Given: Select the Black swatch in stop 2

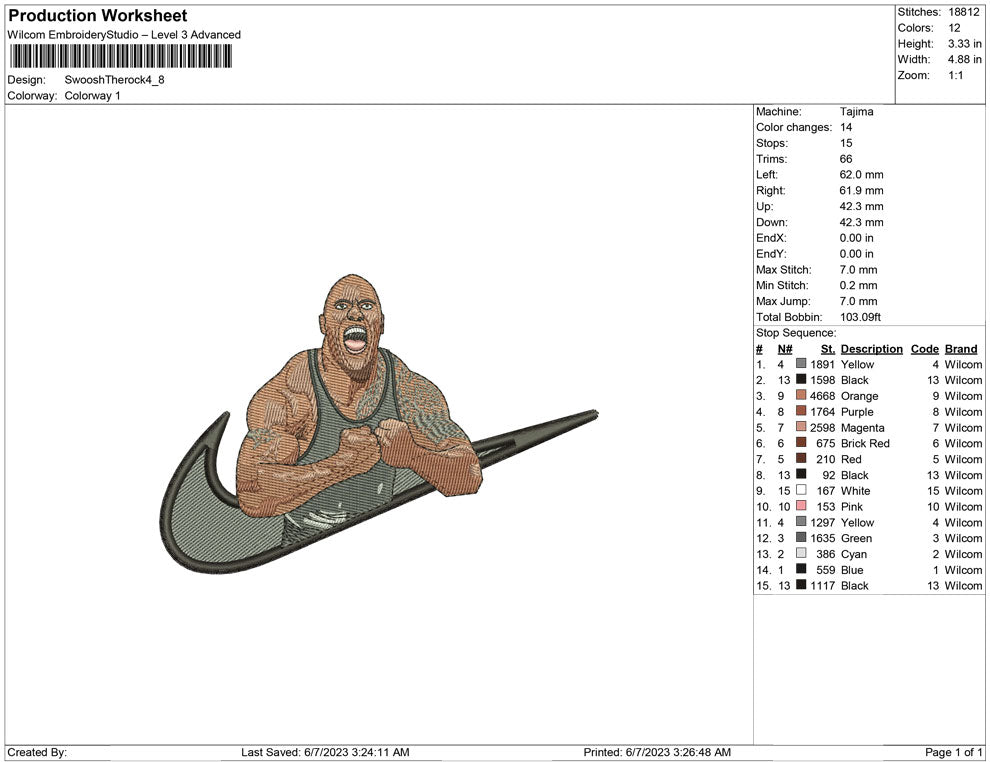Looking at the screenshot, I should (801, 379).
